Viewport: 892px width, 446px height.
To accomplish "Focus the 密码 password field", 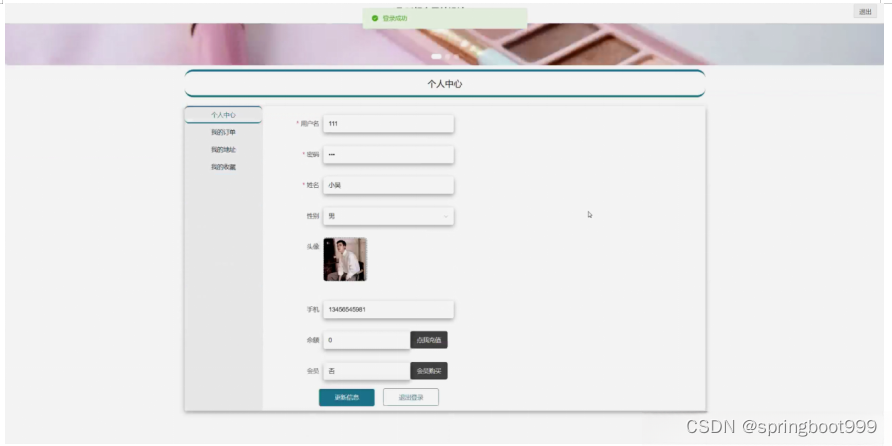I will coord(389,154).
